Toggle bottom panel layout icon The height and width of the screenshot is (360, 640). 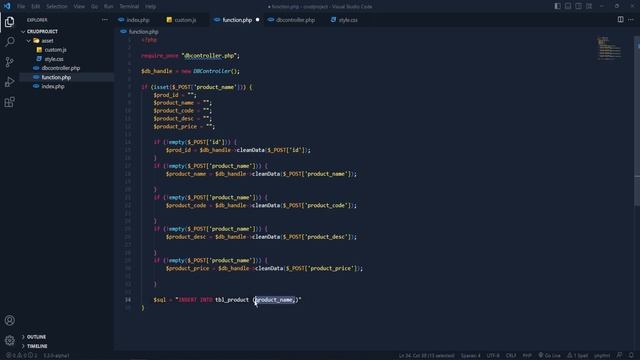click(x=568, y=6)
